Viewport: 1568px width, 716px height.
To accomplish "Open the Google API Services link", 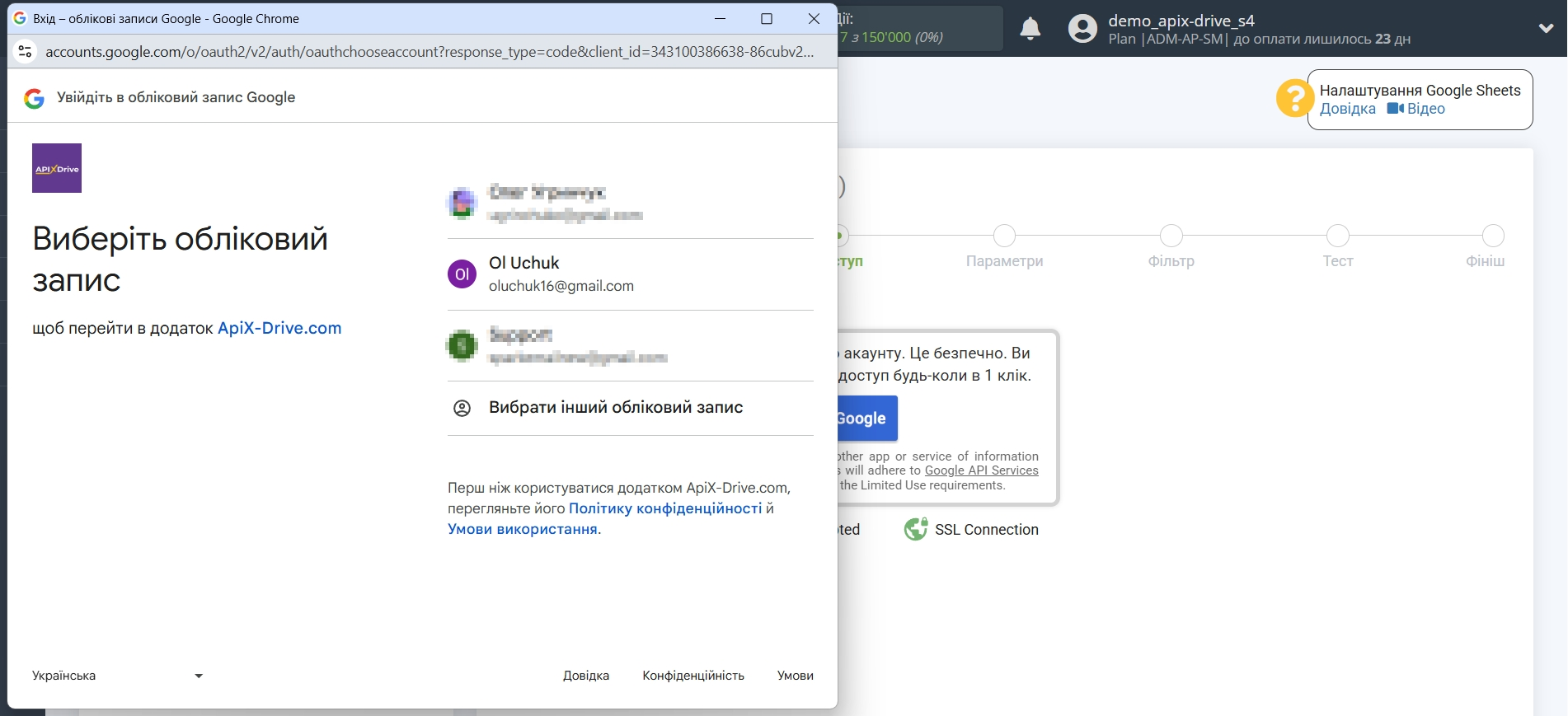I will (981, 470).
